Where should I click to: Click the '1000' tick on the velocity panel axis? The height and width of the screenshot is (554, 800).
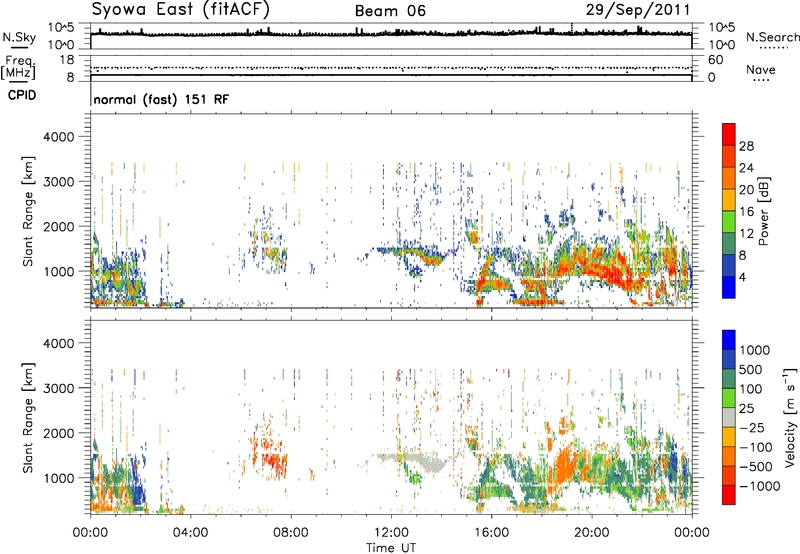pos(59,477)
